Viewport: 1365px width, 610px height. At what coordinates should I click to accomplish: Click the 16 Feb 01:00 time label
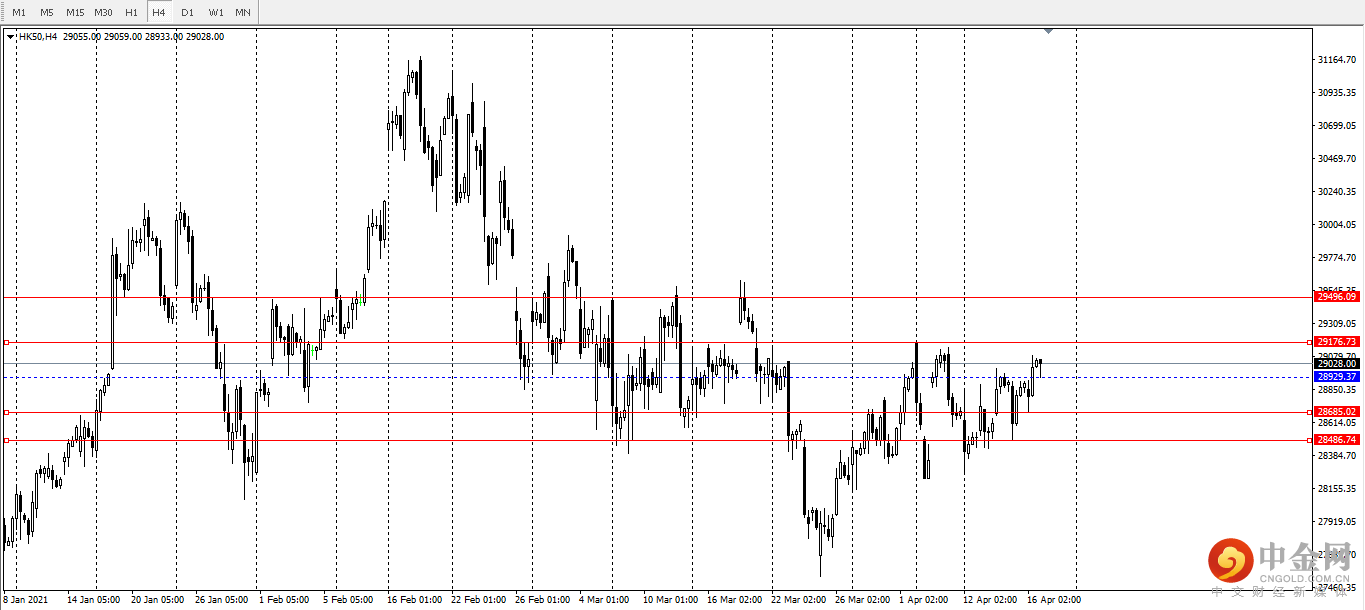click(415, 600)
